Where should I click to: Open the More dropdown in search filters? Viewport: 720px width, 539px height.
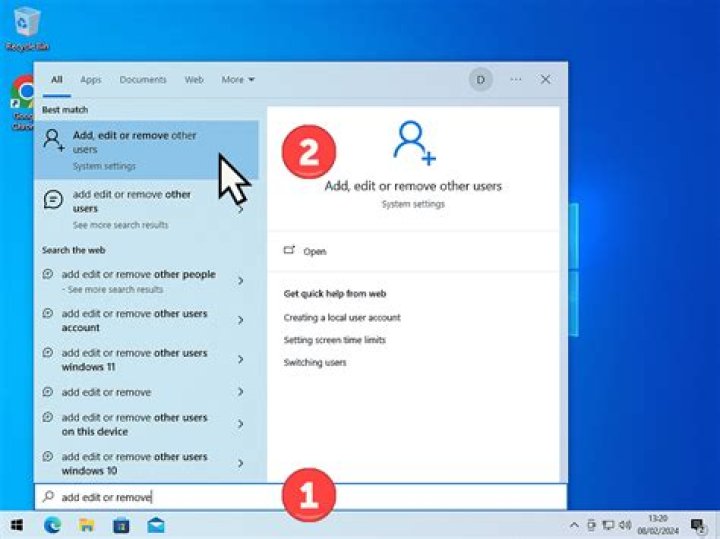point(238,80)
